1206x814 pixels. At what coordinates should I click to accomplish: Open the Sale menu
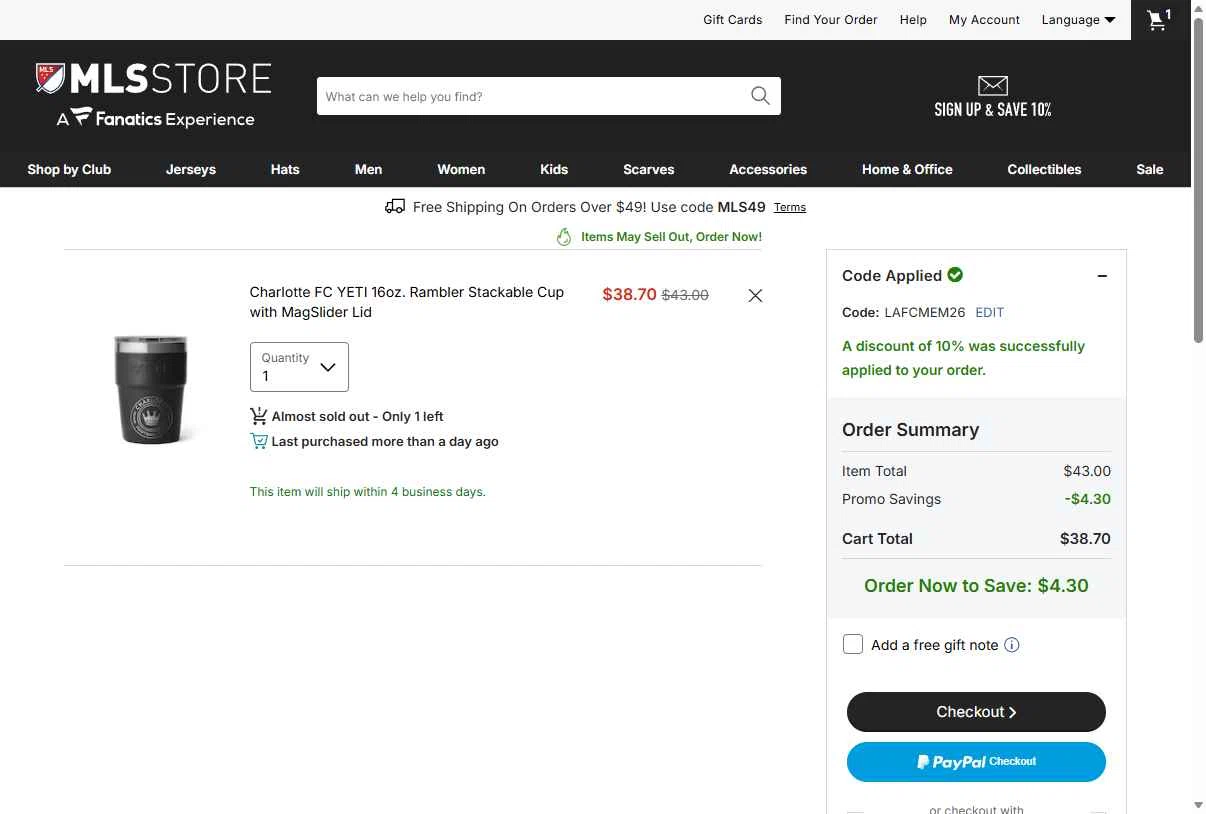point(1150,169)
